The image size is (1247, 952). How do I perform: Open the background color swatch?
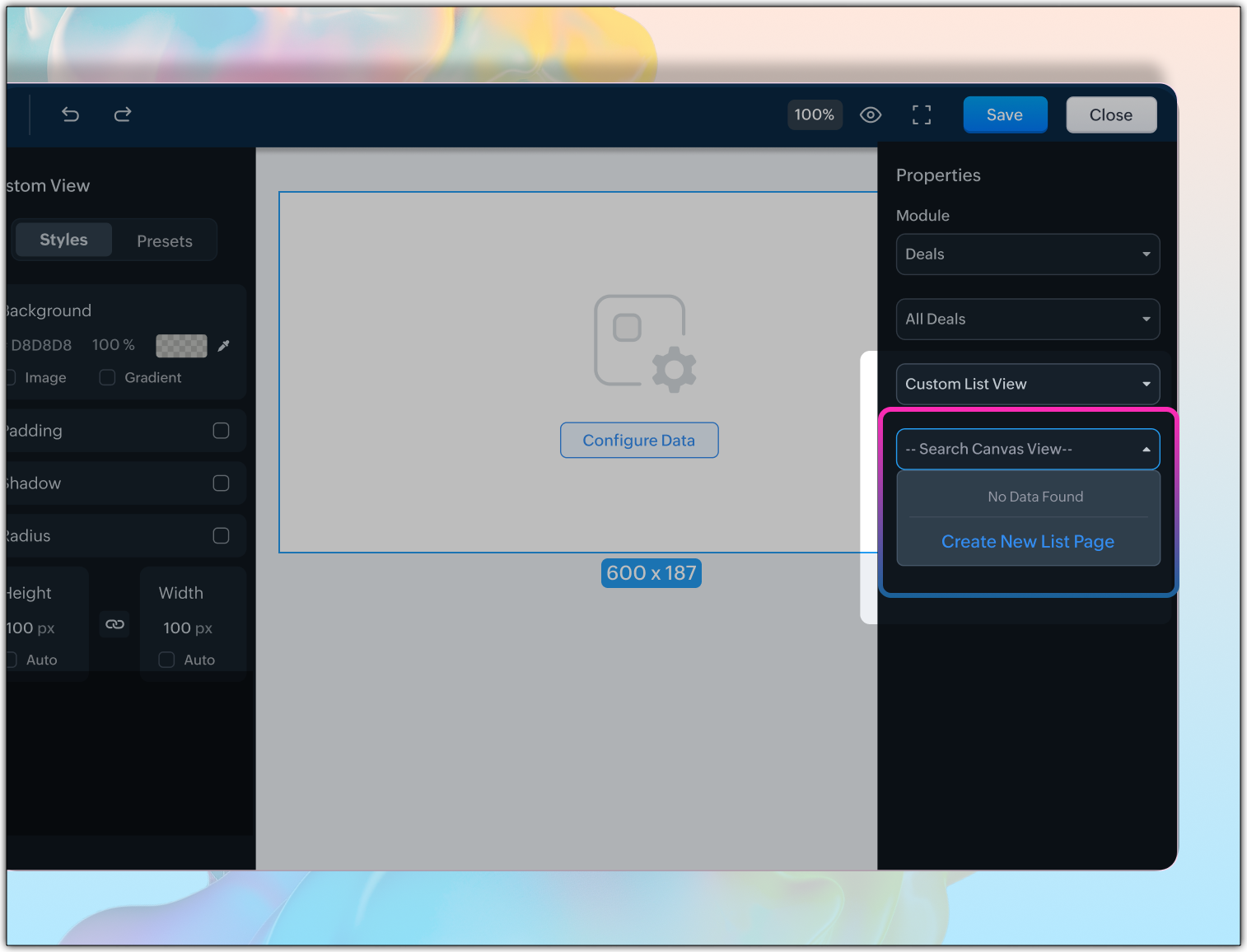[x=181, y=346]
